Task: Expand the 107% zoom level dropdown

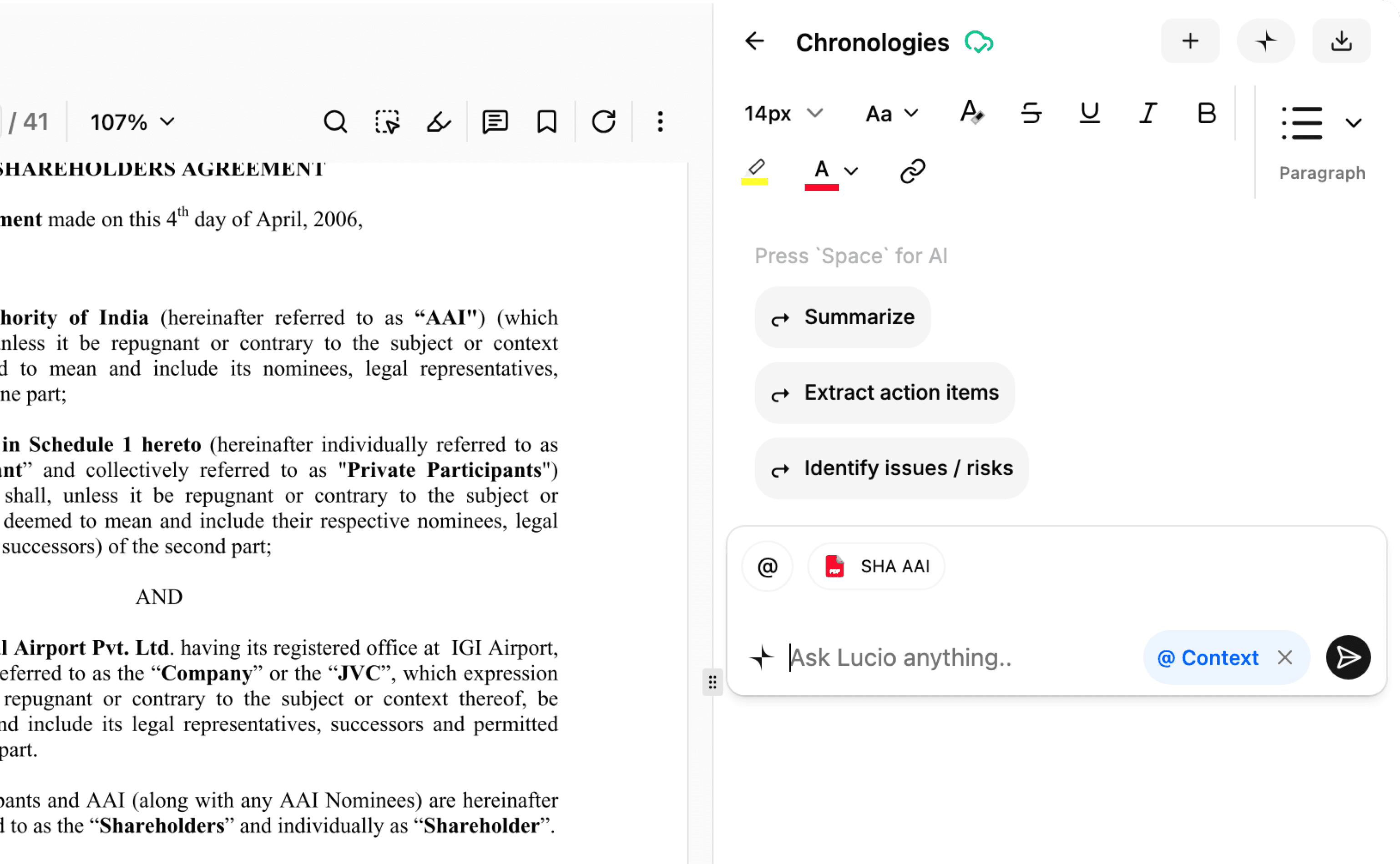Action: 132,122
